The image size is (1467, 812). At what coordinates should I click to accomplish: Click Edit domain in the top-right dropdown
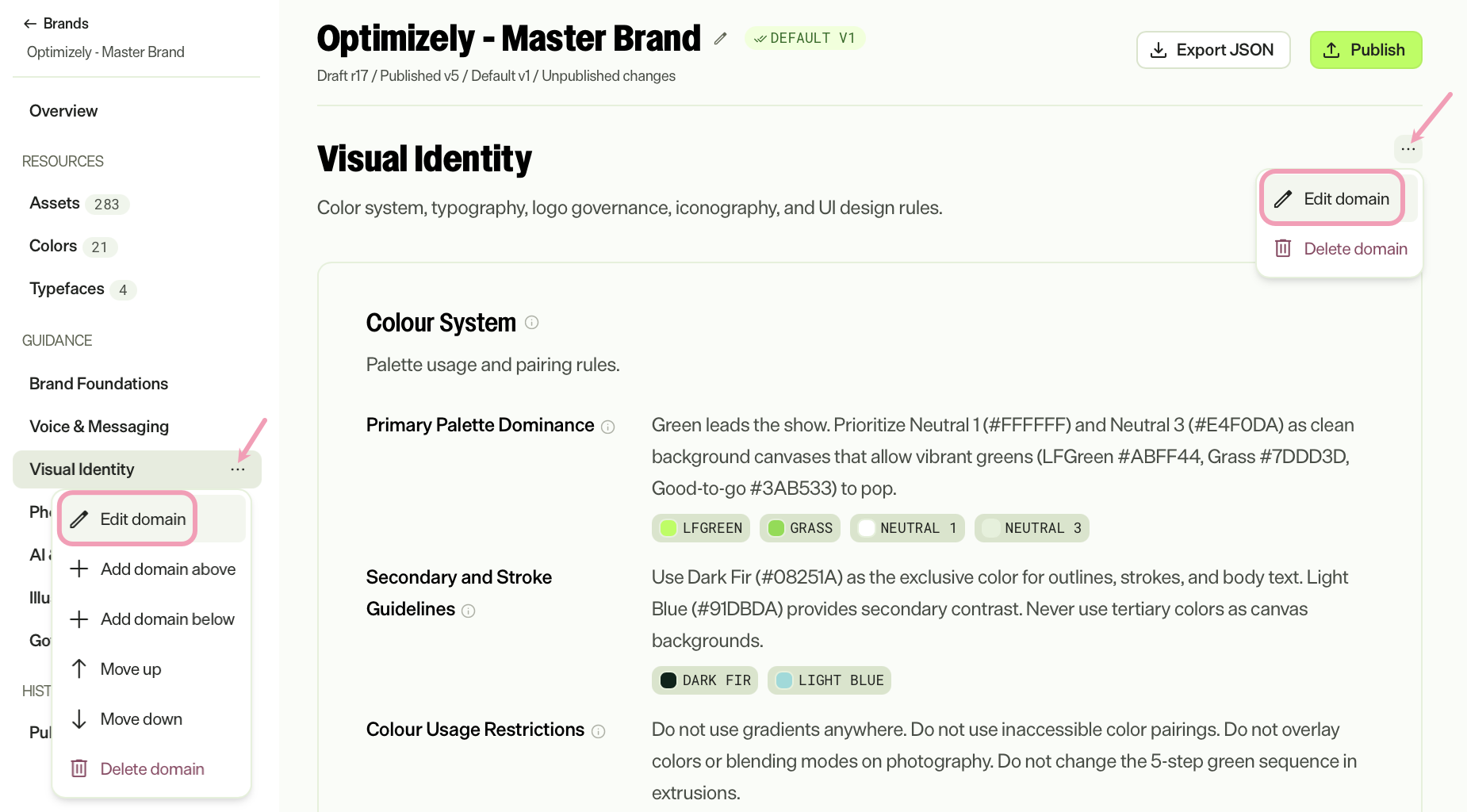click(1339, 199)
